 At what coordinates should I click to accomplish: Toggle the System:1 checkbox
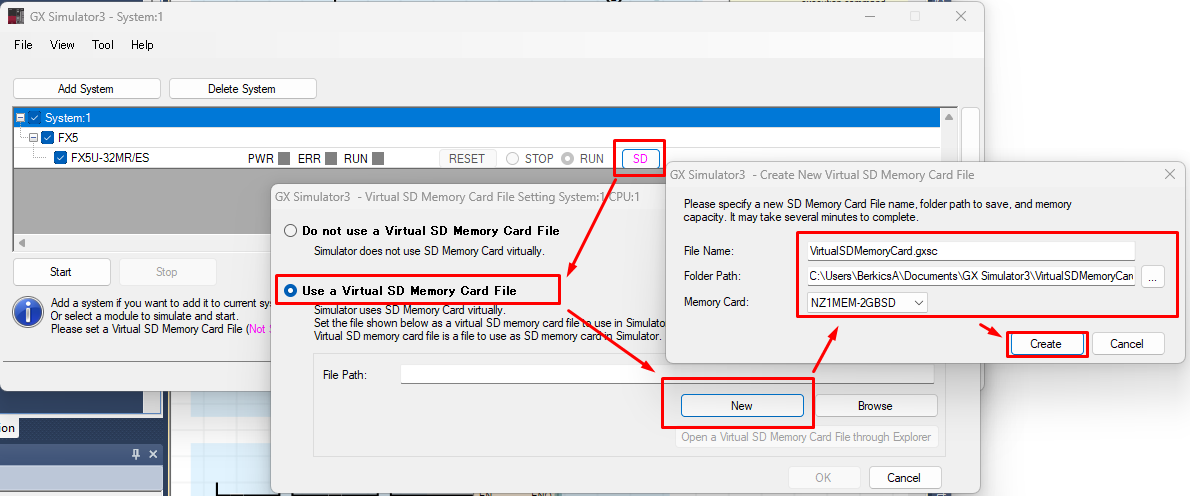coord(35,118)
